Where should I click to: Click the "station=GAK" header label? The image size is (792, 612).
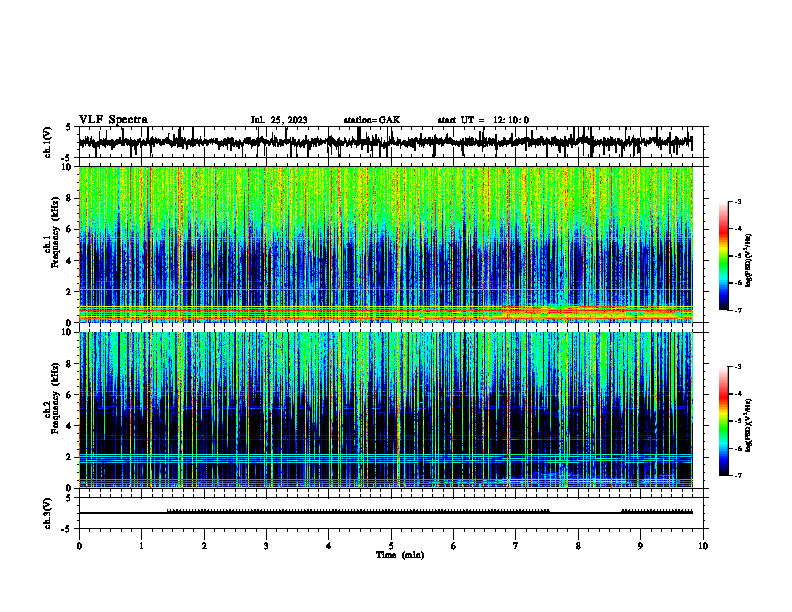(x=372, y=120)
